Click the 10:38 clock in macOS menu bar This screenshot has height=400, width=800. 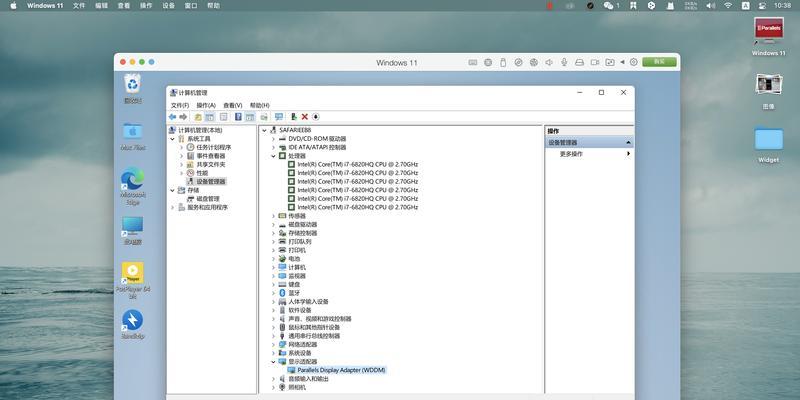[x=782, y=6]
